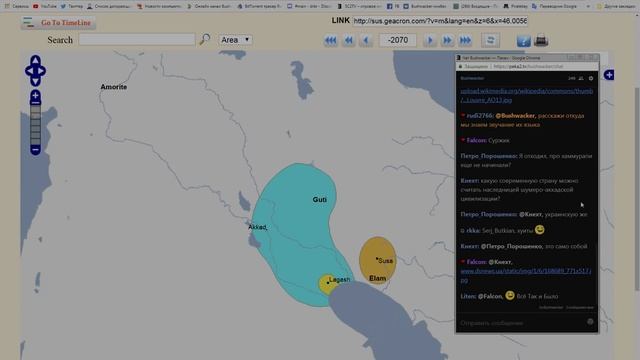Step forward with the double forward arrow
The image size is (640, 360).
[x=447, y=40]
